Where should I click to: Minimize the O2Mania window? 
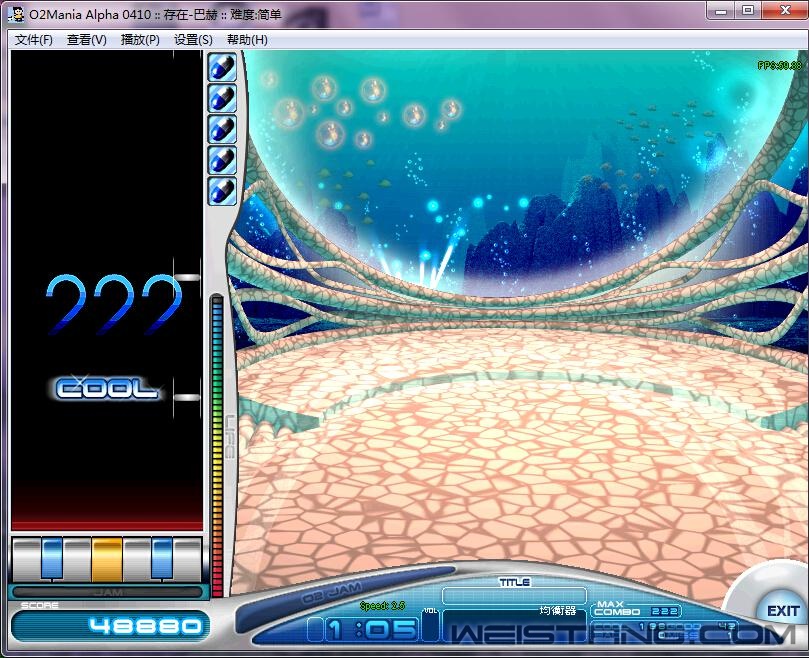coord(721,11)
